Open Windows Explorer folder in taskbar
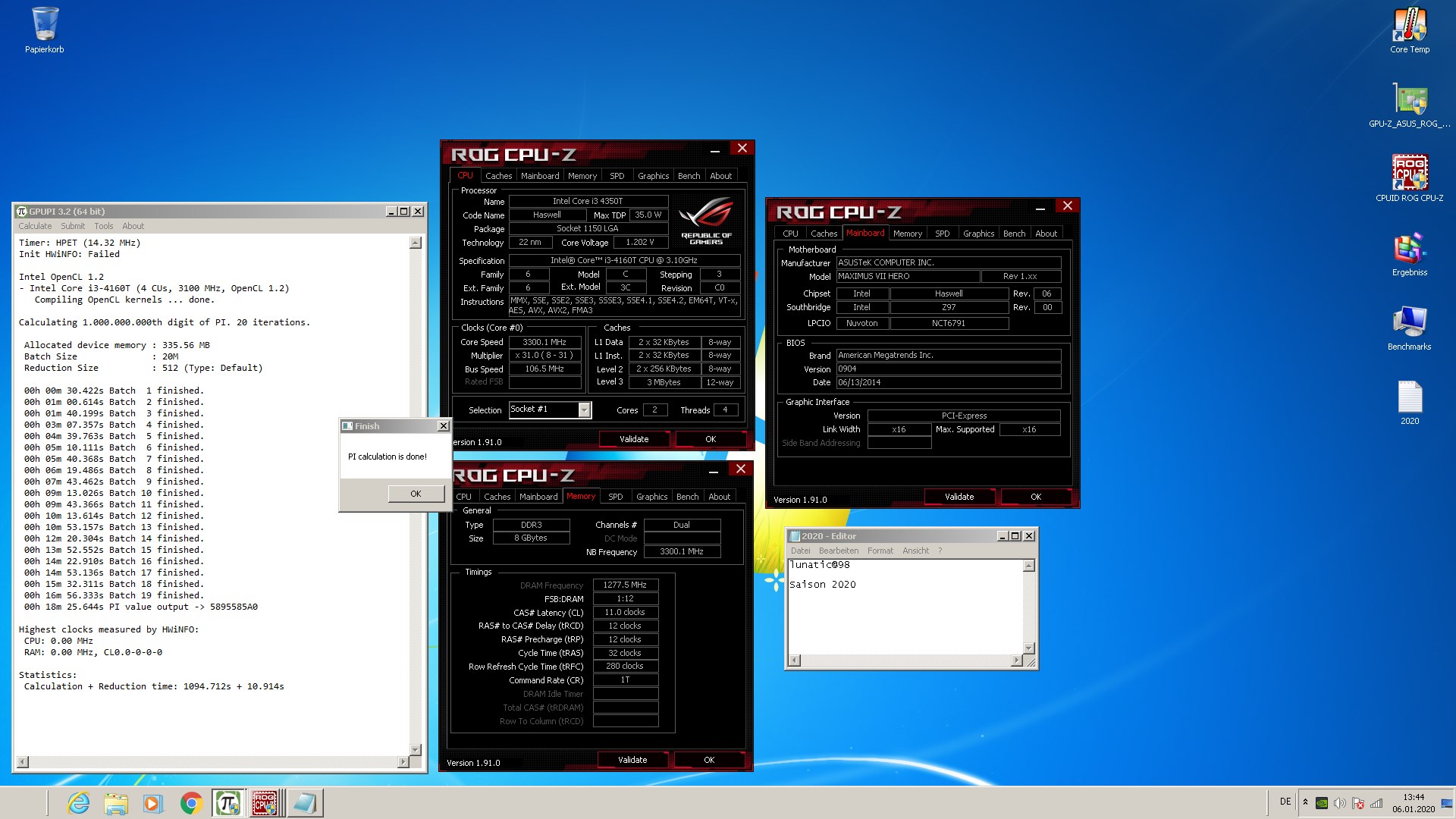 point(116,803)
